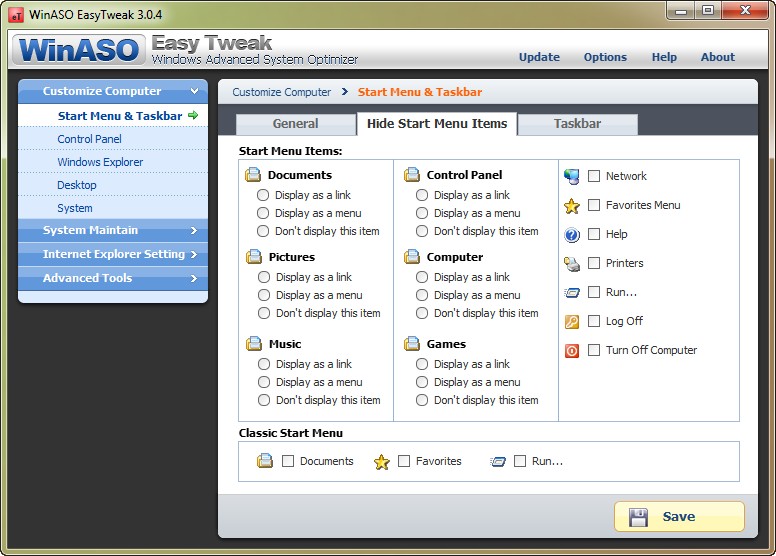
Task: Click the Classic Start Menu Documents icon
Action: (x=265, y=461)
